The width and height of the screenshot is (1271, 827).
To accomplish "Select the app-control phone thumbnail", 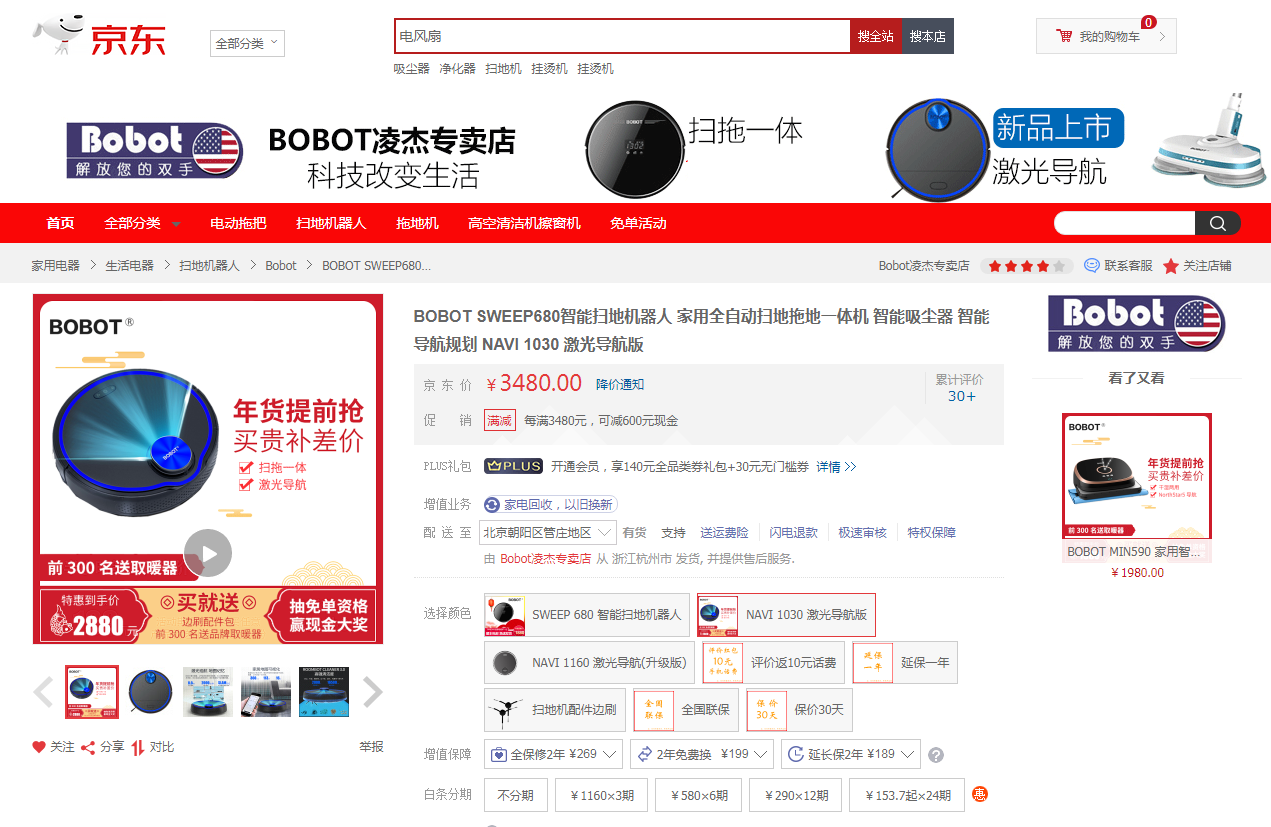I will click(266, 692).
